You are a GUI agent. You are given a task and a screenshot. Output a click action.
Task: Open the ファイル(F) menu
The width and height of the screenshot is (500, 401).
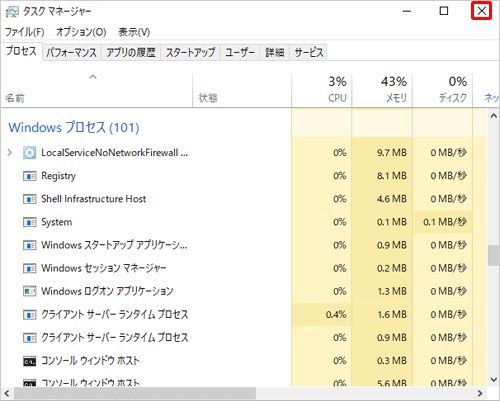pyautogui.click(x=25, y=32)
